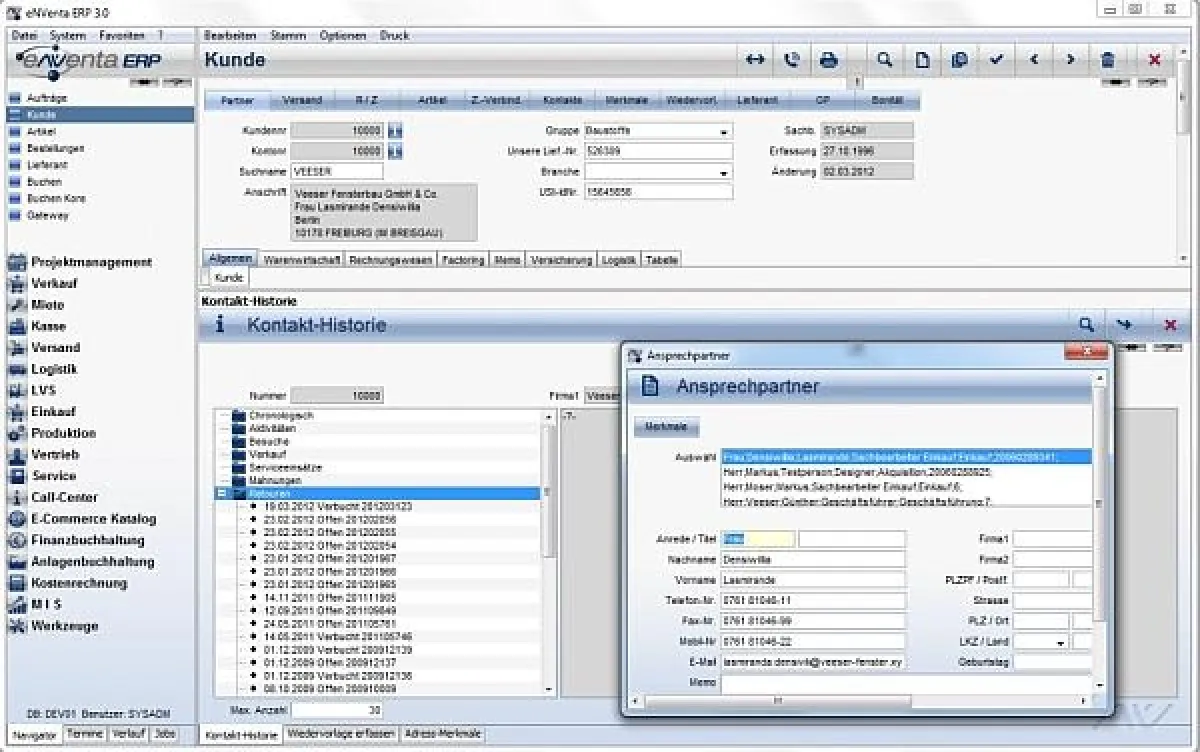This screenshot has width=1200, height=752.
Task: Create a new record via the document icon
Action: click(x=921, y=60)
